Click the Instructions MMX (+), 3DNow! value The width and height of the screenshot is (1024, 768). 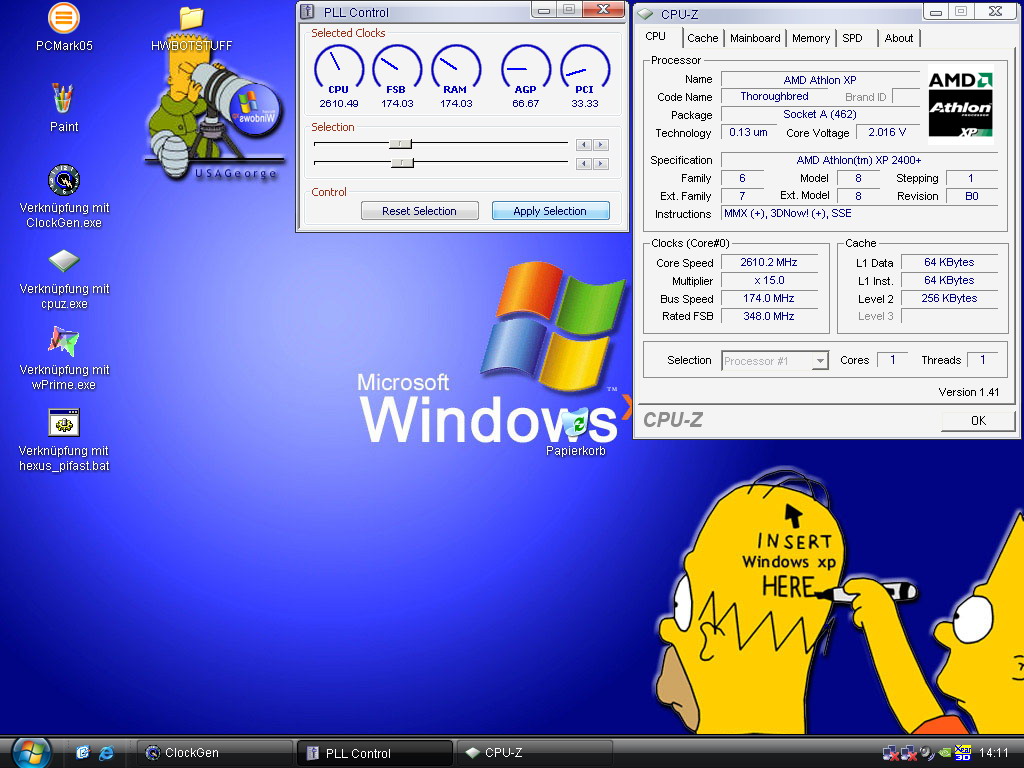(859, 214)
